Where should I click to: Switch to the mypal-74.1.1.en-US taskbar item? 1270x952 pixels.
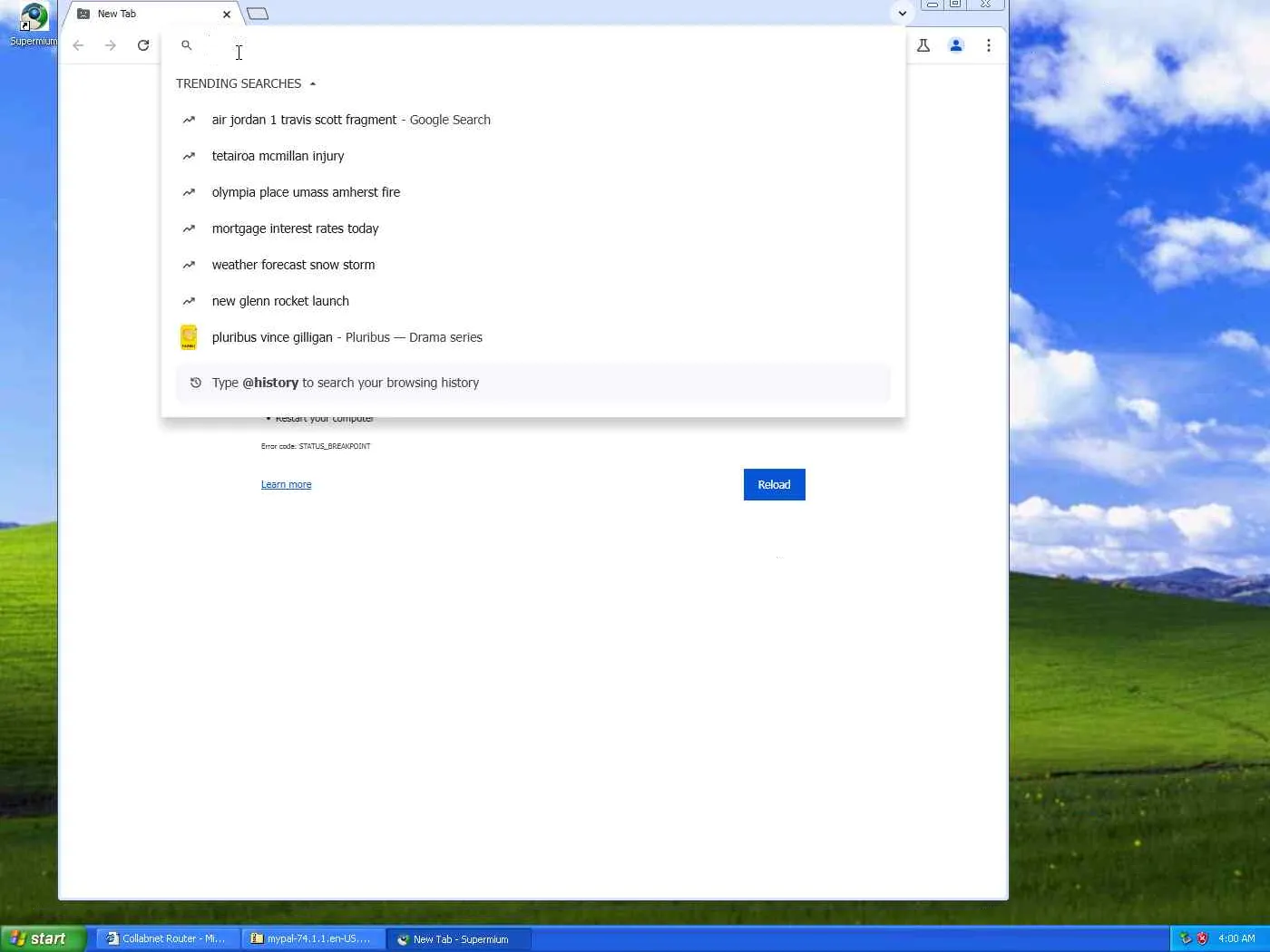[x=313, y=938]
